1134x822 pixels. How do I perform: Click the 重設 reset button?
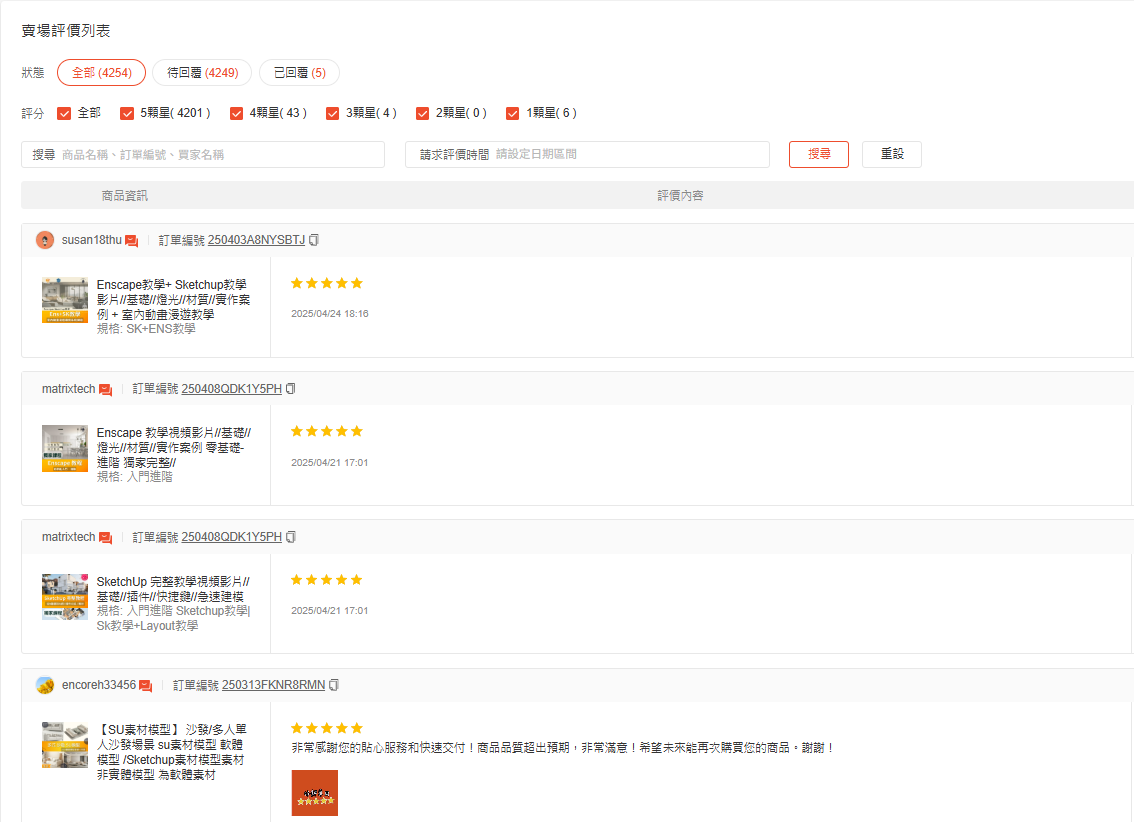tap(891, 154)
